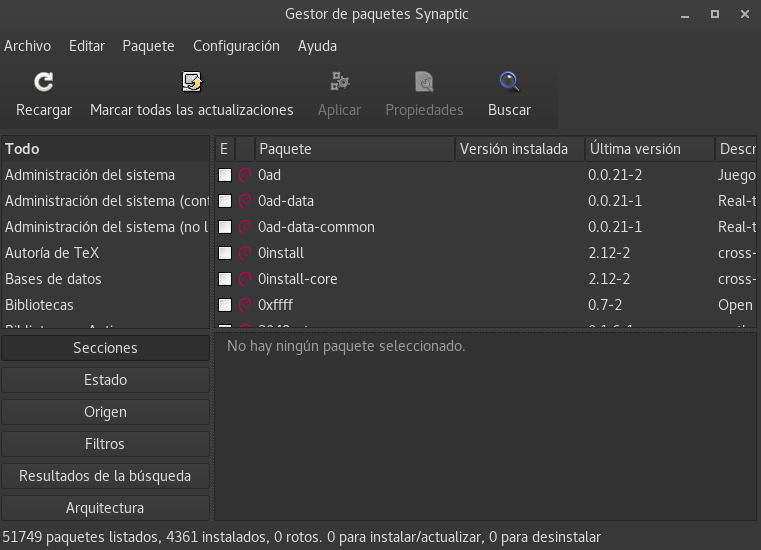Click Debian swirl icon for 0xffff
Viewport: 761px width, 550px height.
[x=245, y=305]
